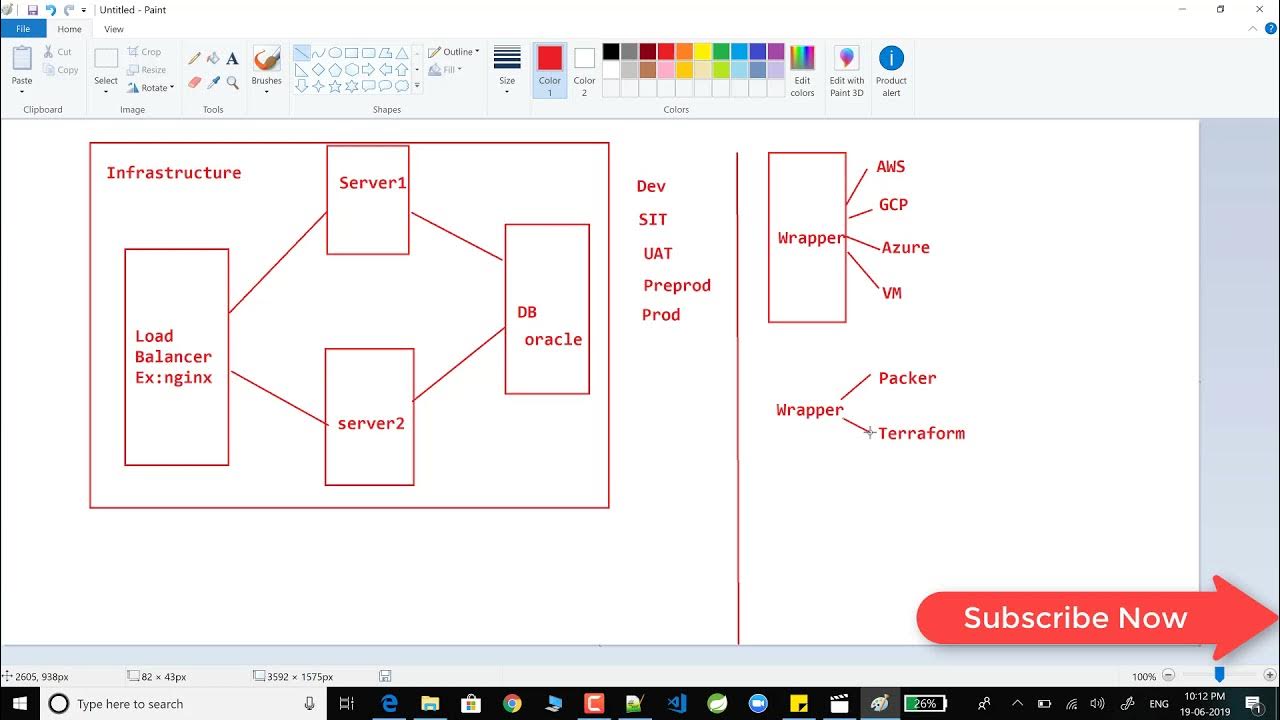Open the Help question mark
1280x720 pixels.
pyautogui.click(x=1271, y=29)
